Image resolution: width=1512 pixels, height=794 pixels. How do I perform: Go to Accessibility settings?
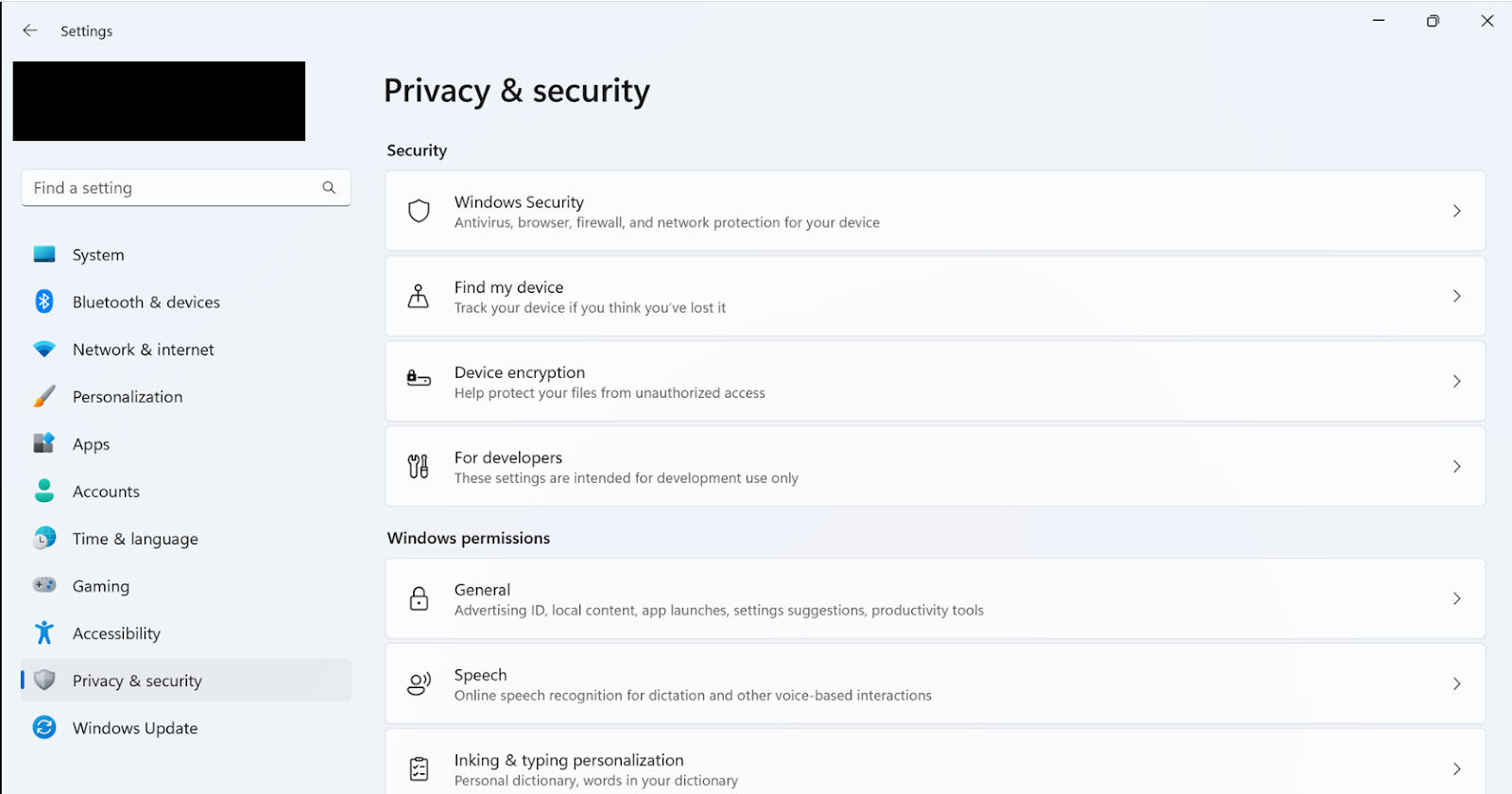(116, 633)
